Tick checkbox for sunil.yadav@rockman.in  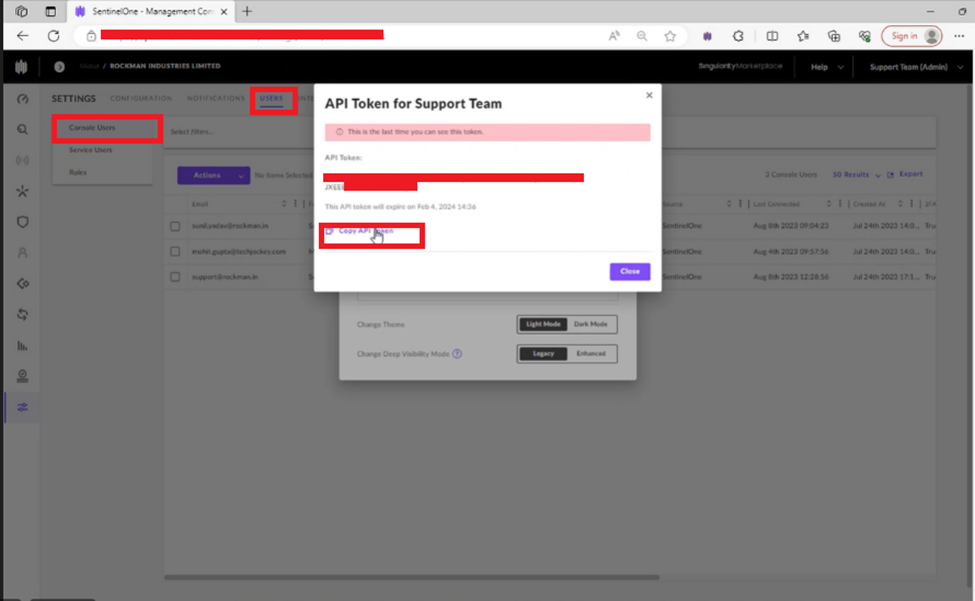[x=175, y=226]
